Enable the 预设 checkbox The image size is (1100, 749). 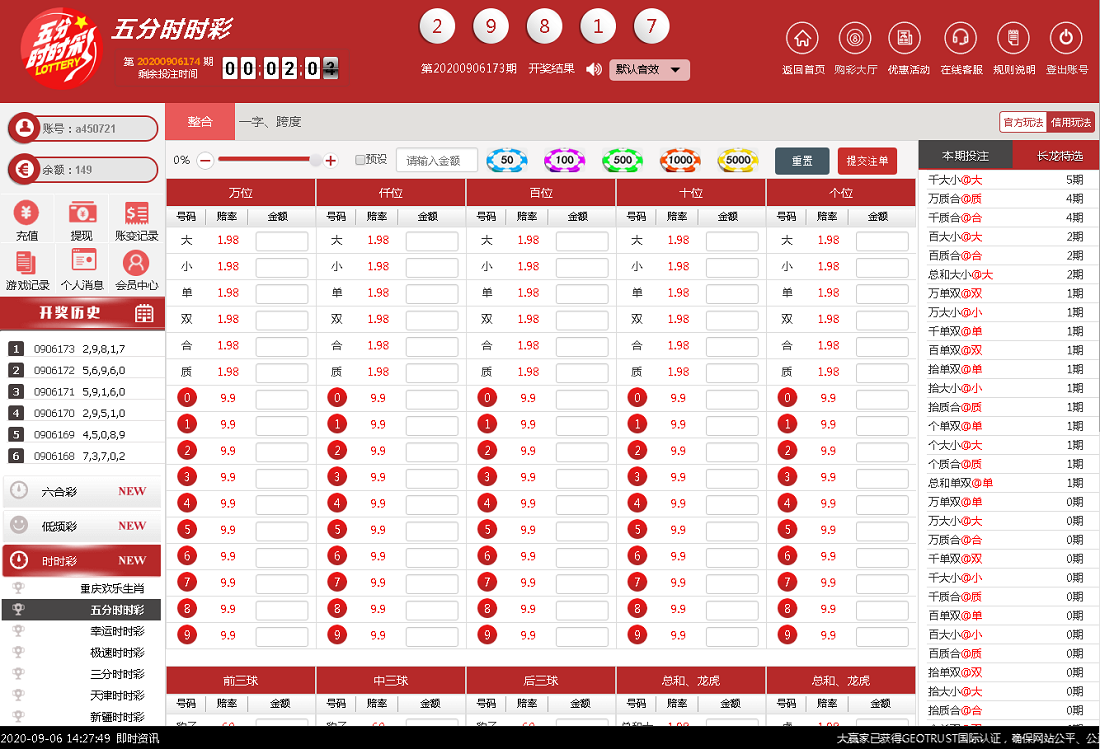tap(360, 160)
